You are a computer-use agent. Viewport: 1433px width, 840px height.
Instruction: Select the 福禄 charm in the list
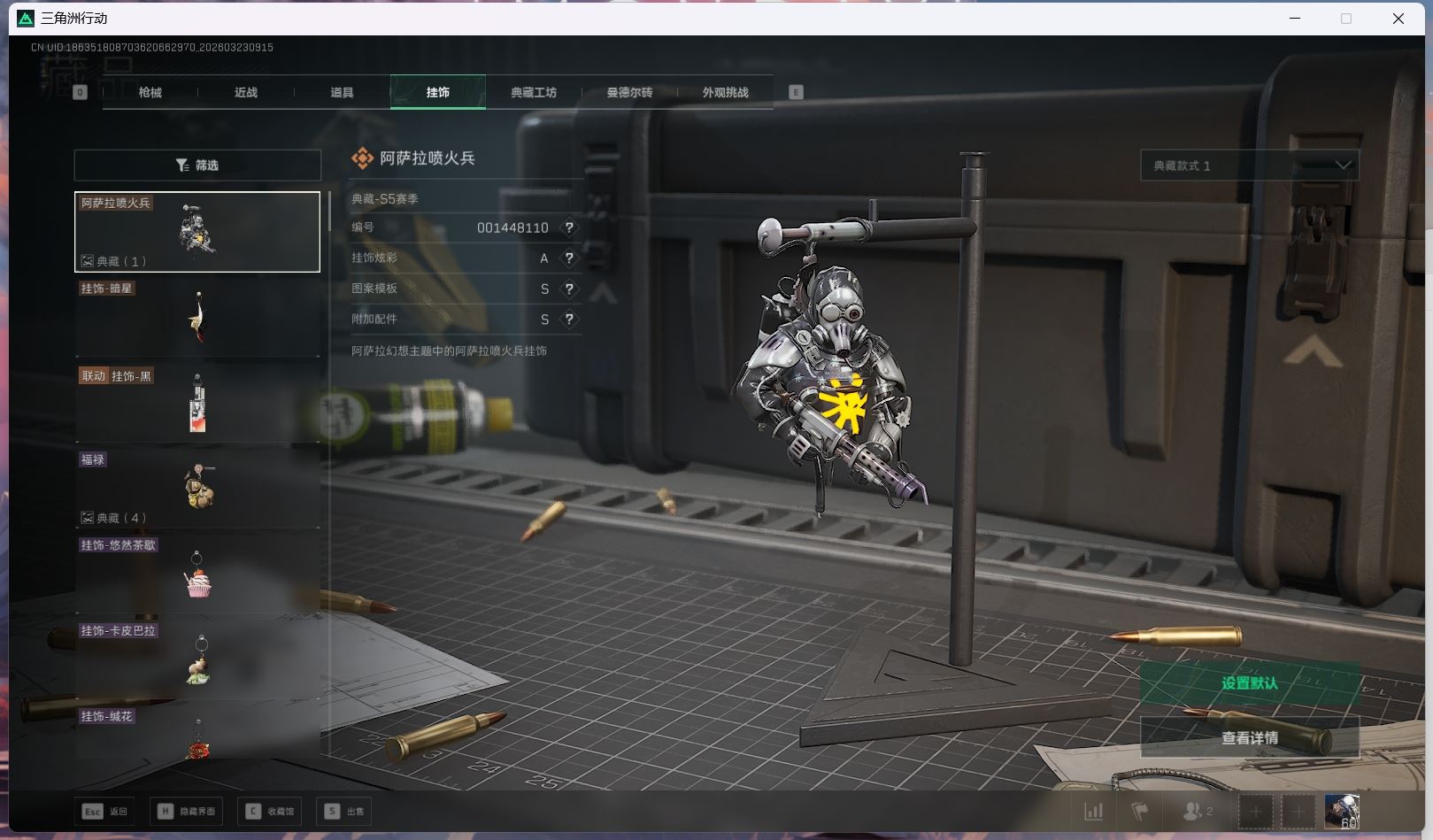[x=197, y=487]
